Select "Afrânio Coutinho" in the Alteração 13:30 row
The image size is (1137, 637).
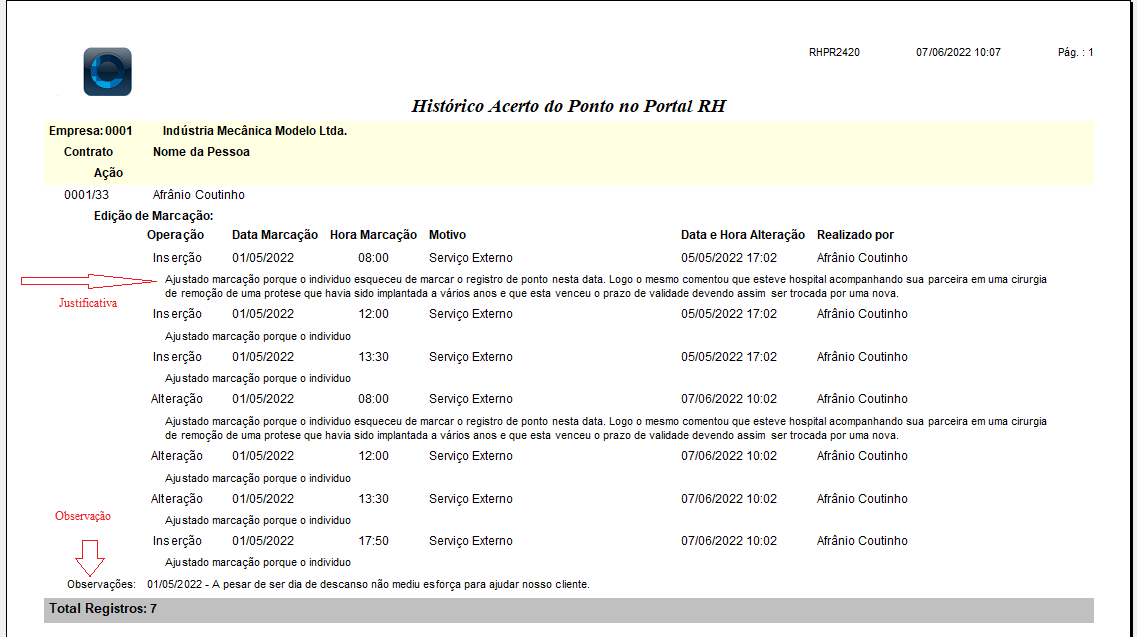pos(862,499)
